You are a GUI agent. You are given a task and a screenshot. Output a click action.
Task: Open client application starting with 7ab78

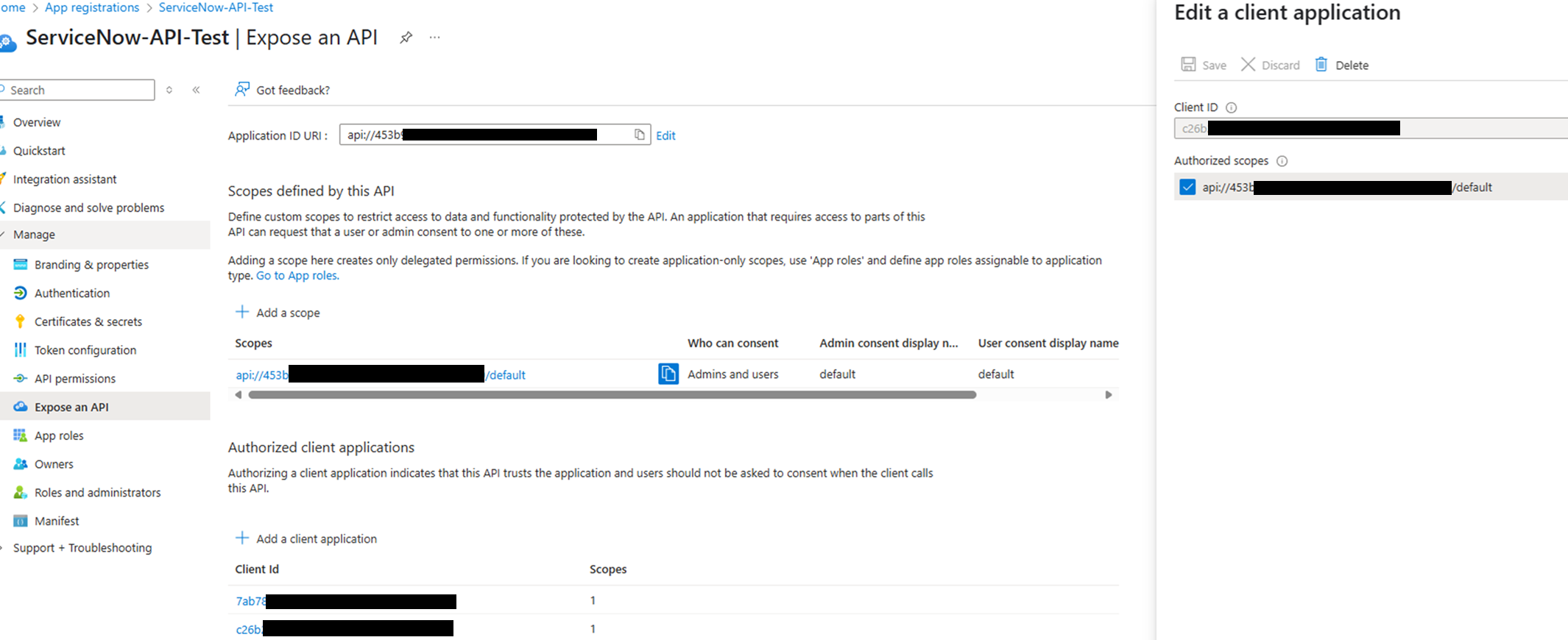[x=346, y=601]
